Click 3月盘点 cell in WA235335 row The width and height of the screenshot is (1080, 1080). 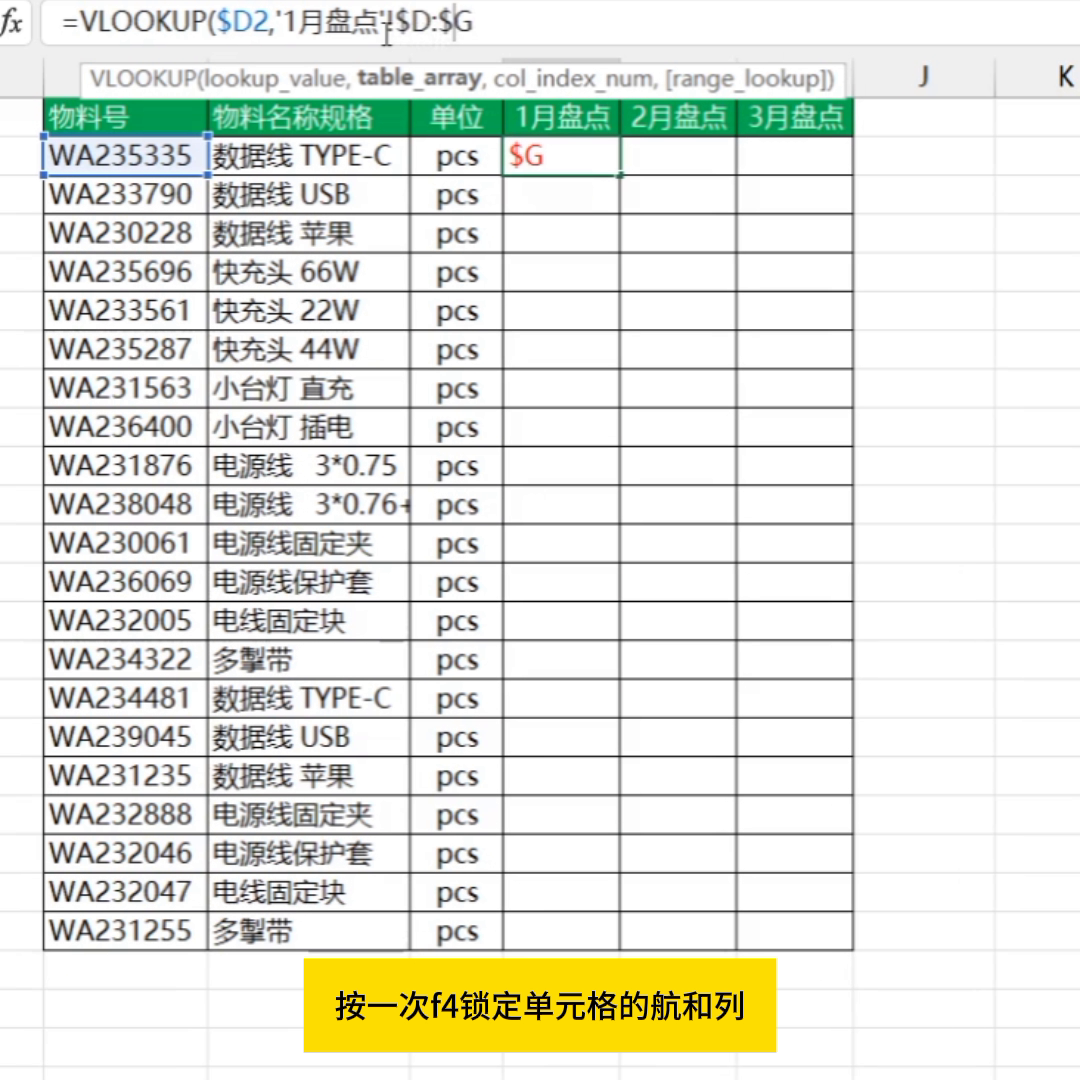click(x=794, y=156)
